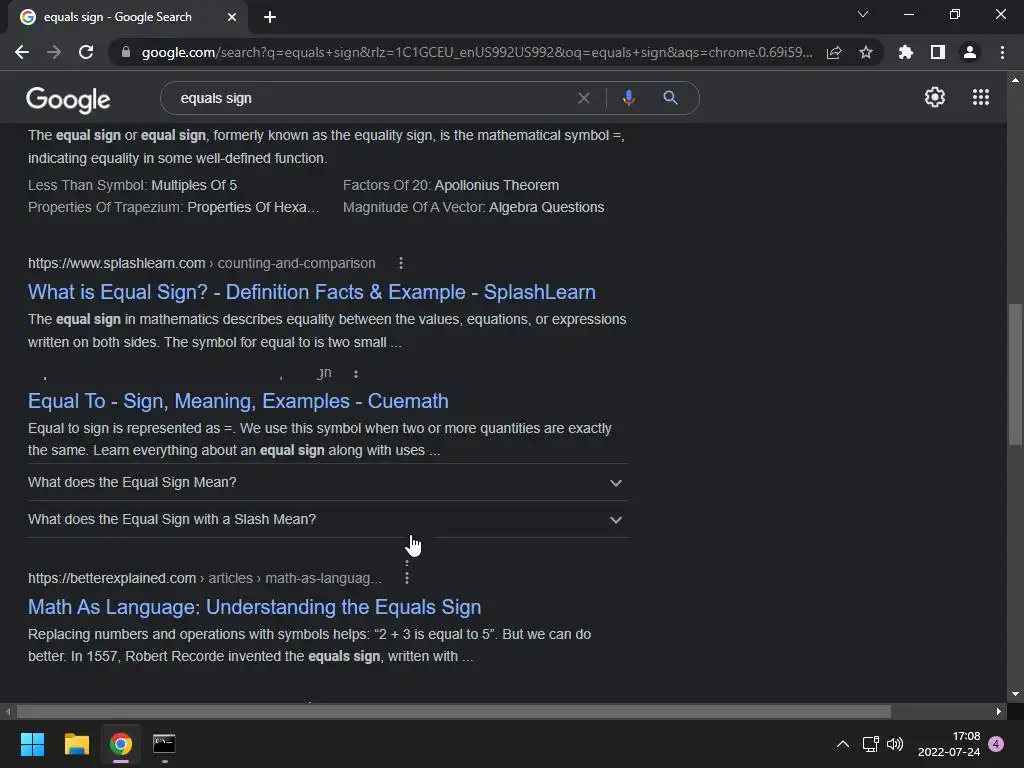
Task: Click the scroll right arrow
Action: coord(999,711)
